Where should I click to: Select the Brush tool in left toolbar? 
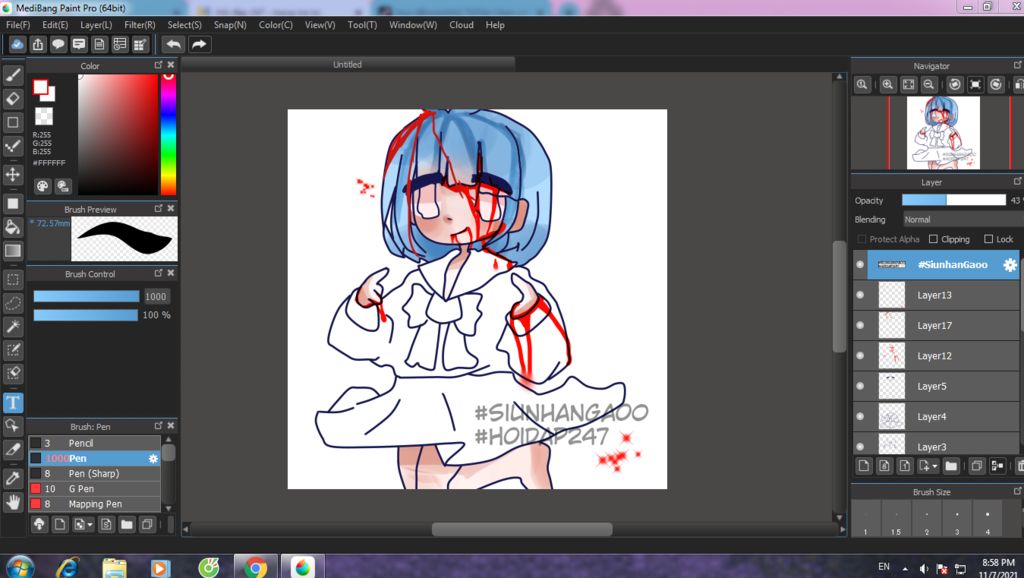tap(12, 75)
